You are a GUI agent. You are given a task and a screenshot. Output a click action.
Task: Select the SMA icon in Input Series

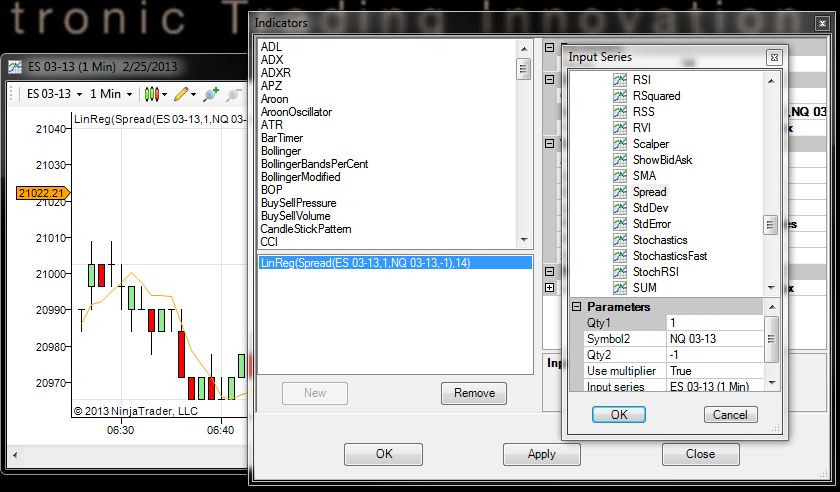coord(620,176)
